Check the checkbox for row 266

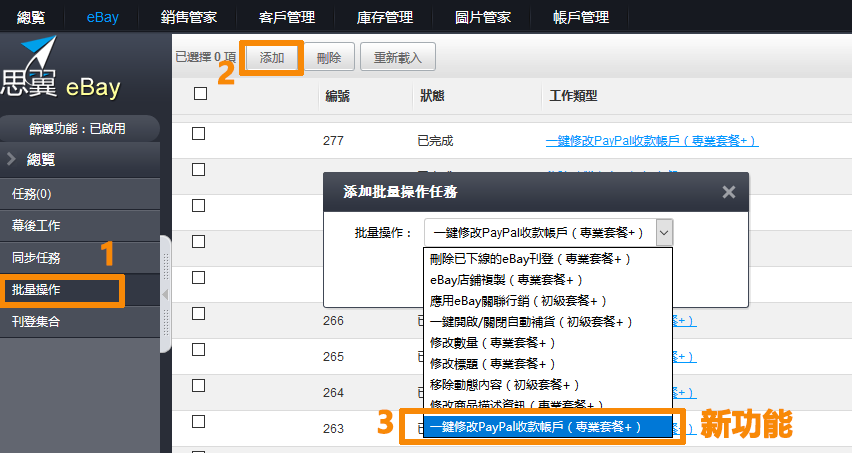[199, 313]
